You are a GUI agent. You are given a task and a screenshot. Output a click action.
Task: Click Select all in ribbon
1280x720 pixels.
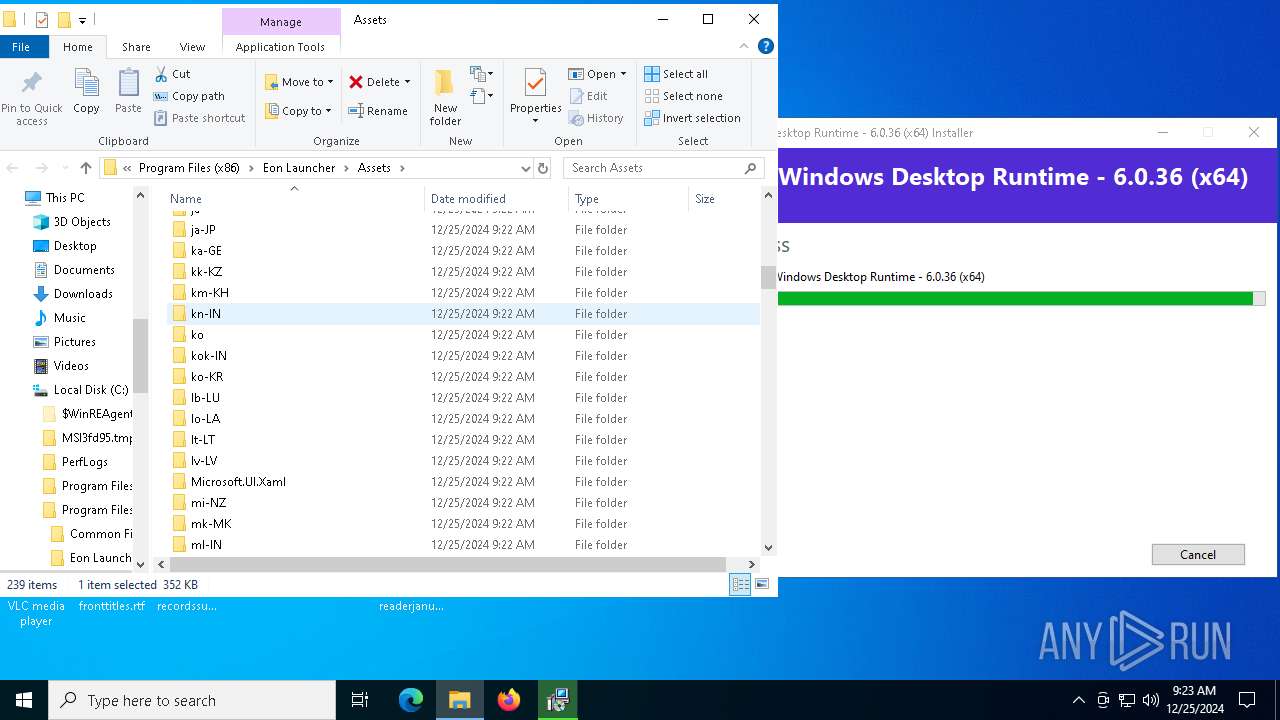(x=676, y=74)
